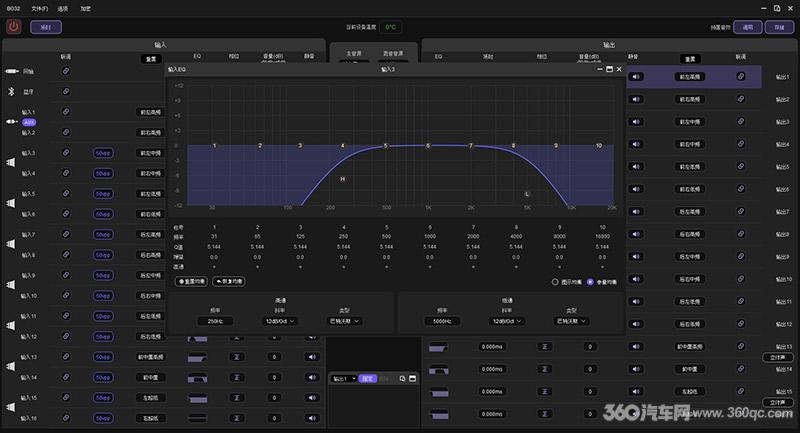Open the high-pass filter type dropdown

pyautogui.click(x=344, y=321)
